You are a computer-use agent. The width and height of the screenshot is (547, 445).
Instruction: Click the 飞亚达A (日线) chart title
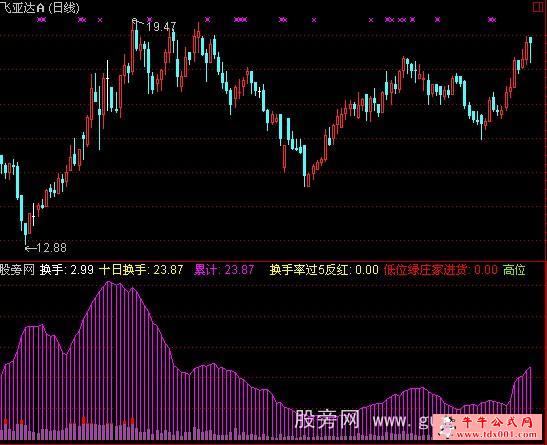click(x=39, y=8)
